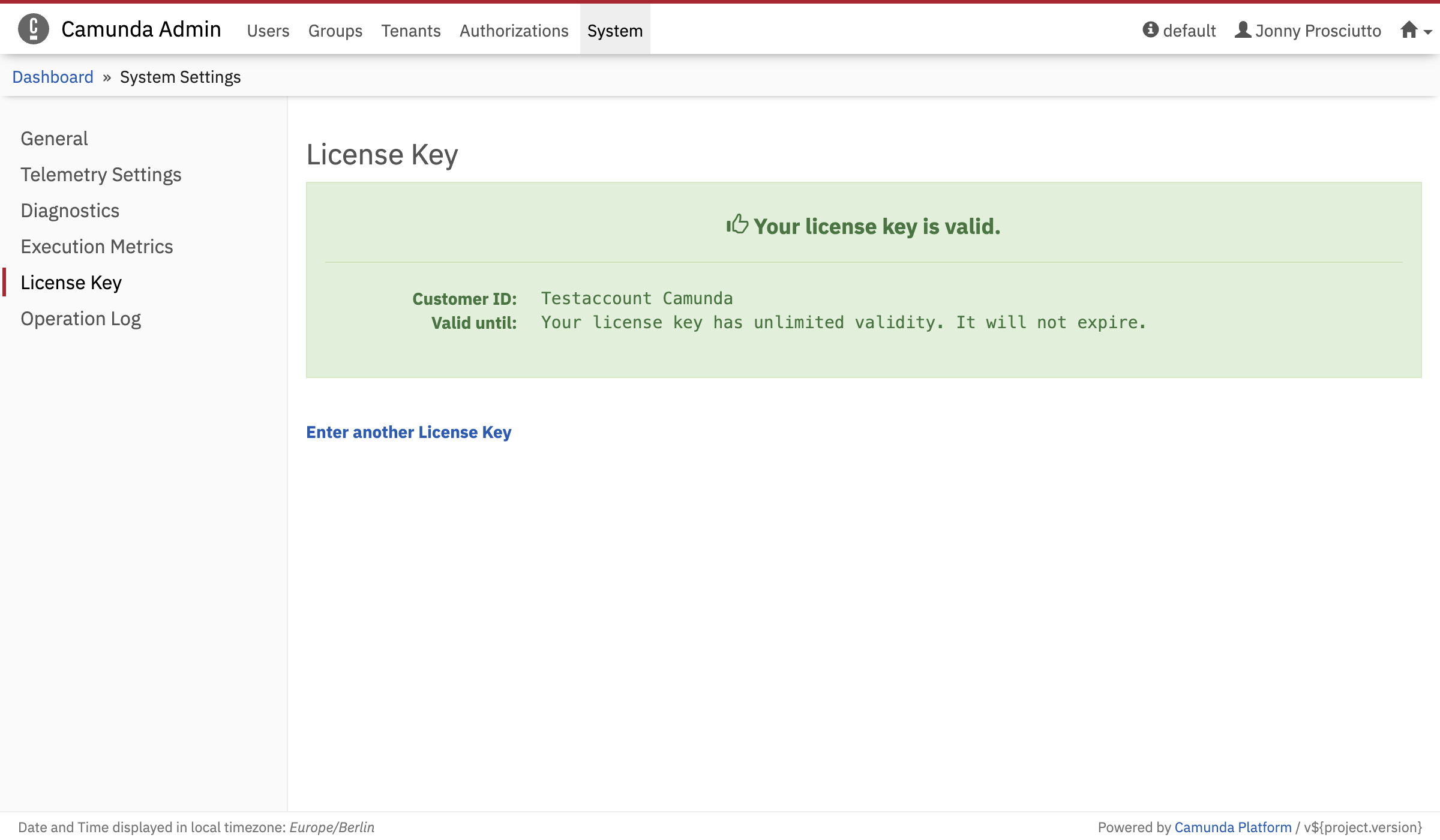This screenshot has width=1440, height=840.
Task: Select License Key in the sidebar
Action: tap(71, 283)
